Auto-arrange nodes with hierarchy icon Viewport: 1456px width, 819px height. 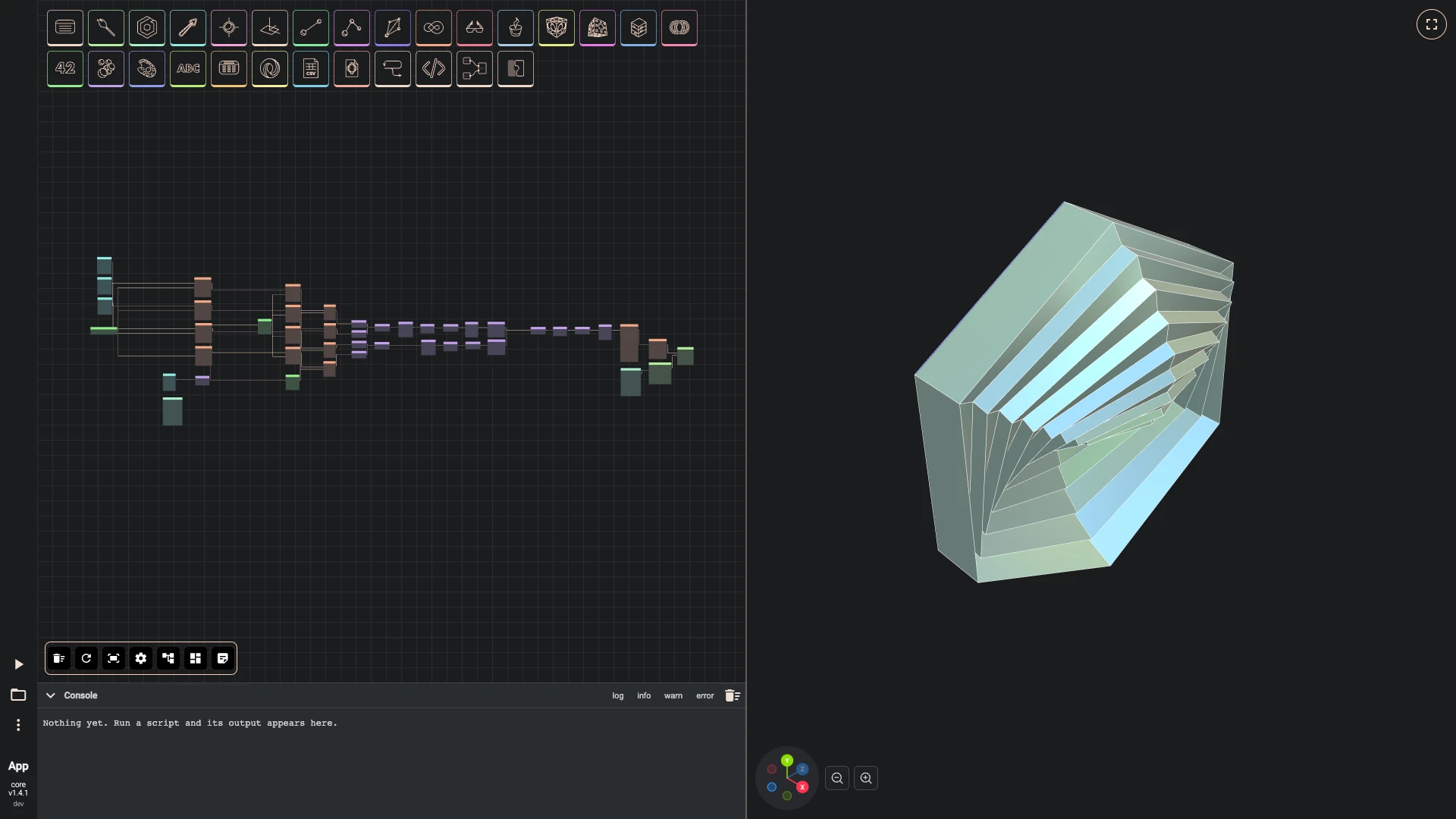pyautogui.click(x=168, y=658)
